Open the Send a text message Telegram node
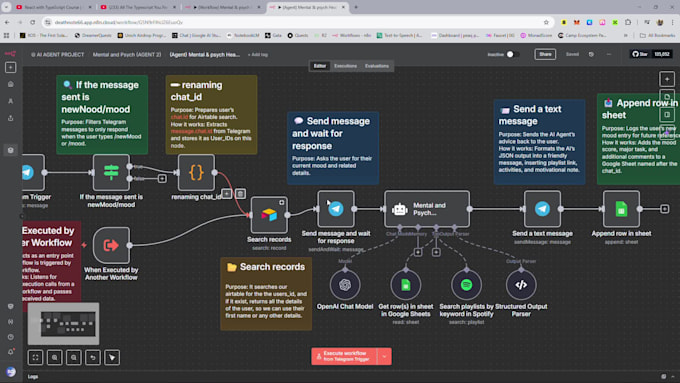The width and height of the screenshot is (680, 383). point(542,209)
